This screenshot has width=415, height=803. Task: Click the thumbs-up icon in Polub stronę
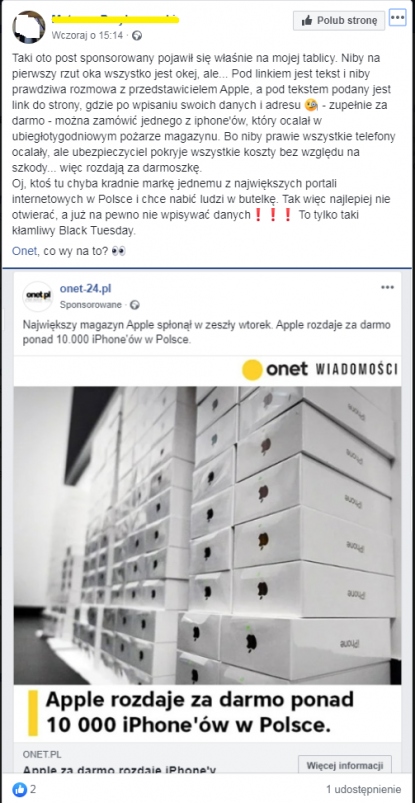[x=307, y=20]
